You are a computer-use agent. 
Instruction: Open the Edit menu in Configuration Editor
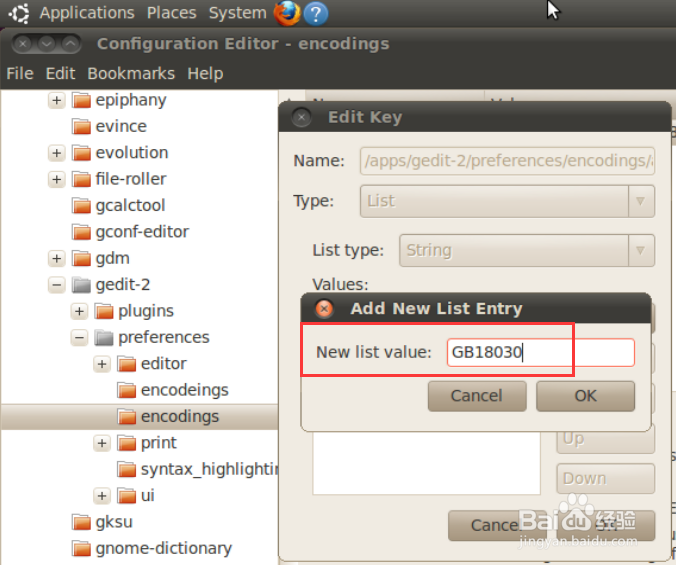click(60, 73)
